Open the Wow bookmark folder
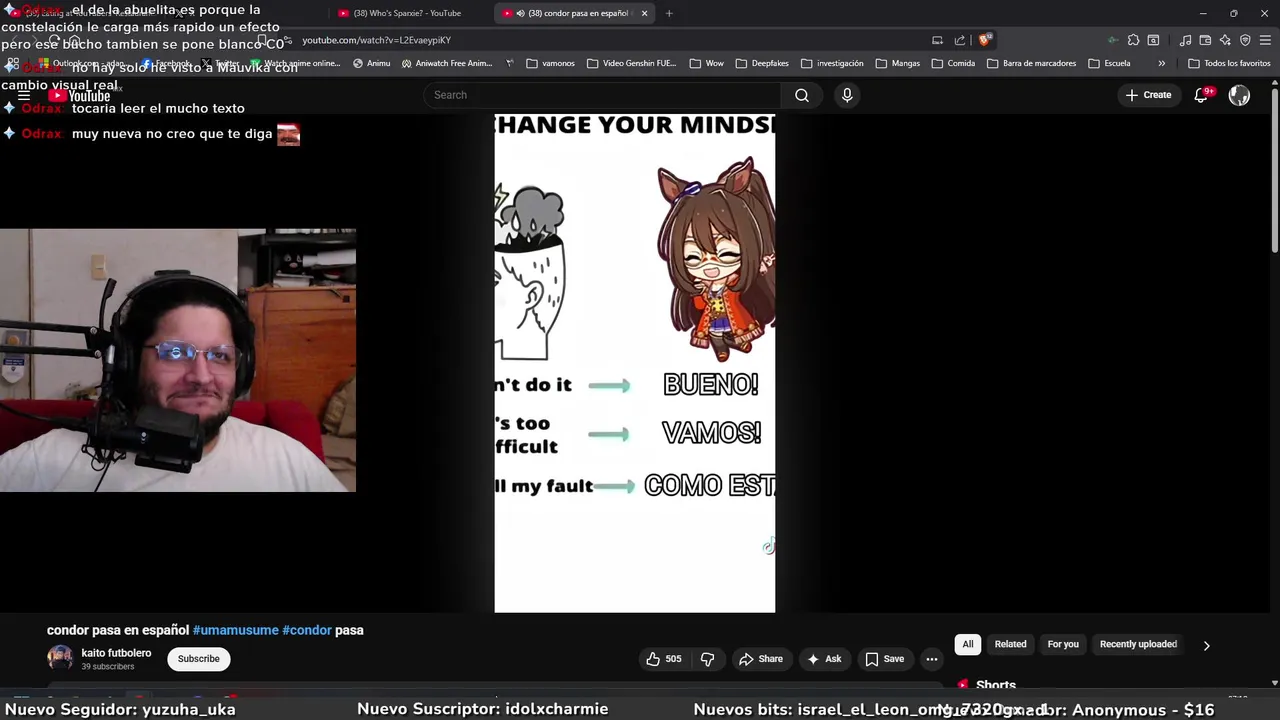Viewport: 1280px width, 720px height. tap(706, 63)
